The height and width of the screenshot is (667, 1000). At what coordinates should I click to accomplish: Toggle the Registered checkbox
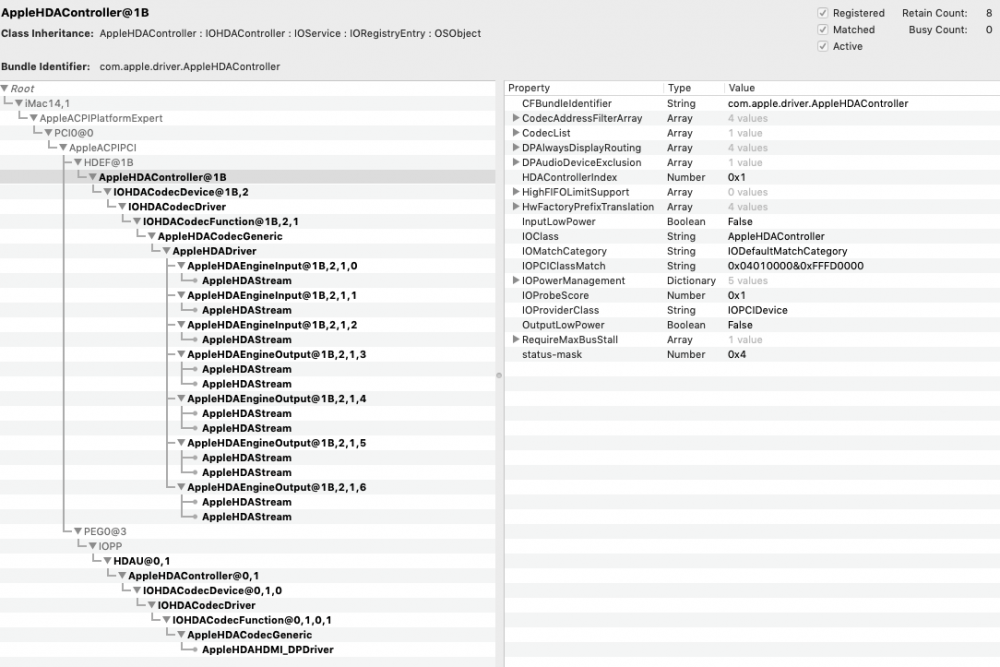823,13
